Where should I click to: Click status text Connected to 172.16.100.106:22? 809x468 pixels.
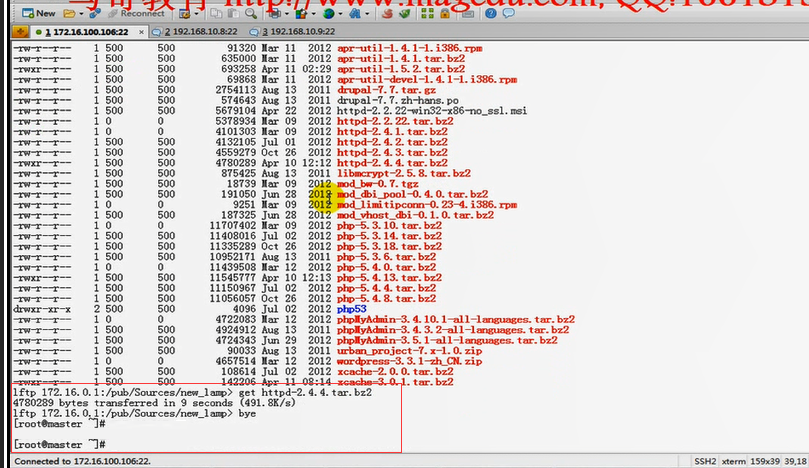[83, 461]
